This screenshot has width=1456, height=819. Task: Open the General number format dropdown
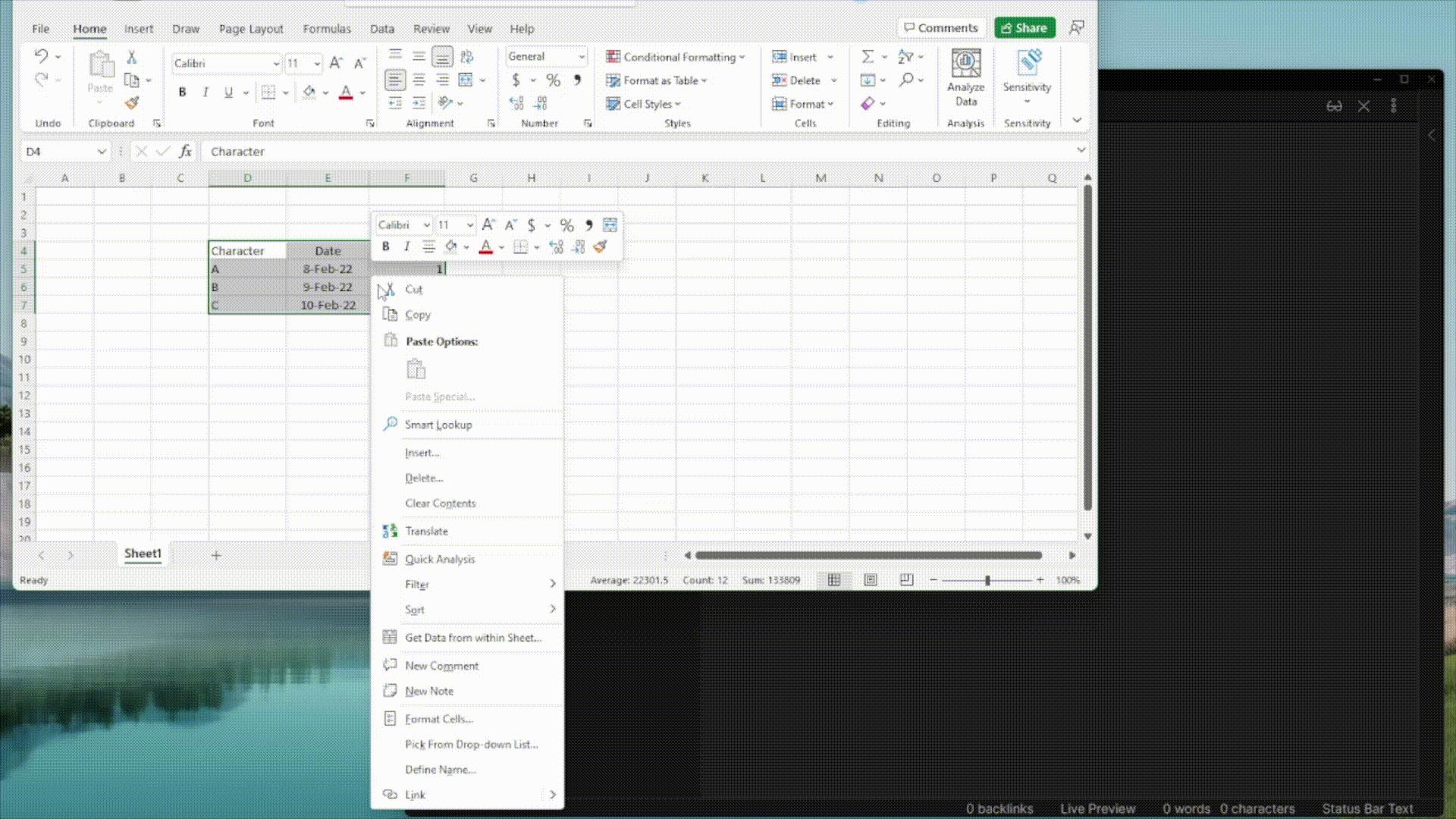(582, 57)
